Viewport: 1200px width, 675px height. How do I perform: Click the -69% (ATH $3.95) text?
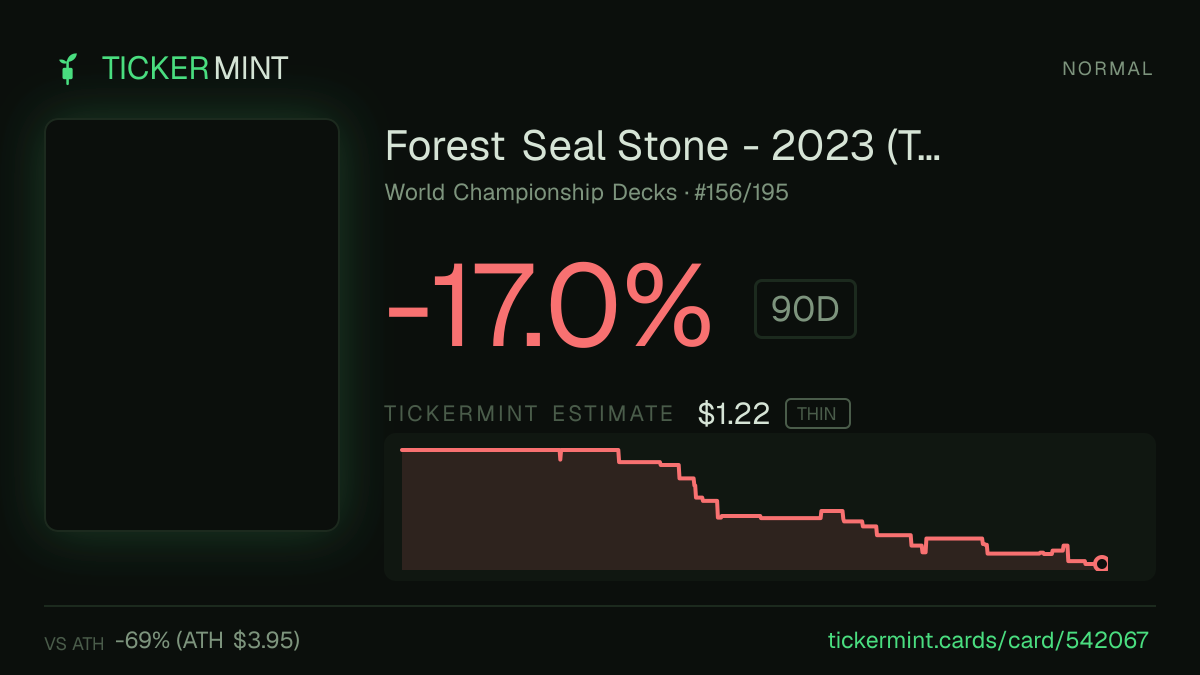(207, 640)
